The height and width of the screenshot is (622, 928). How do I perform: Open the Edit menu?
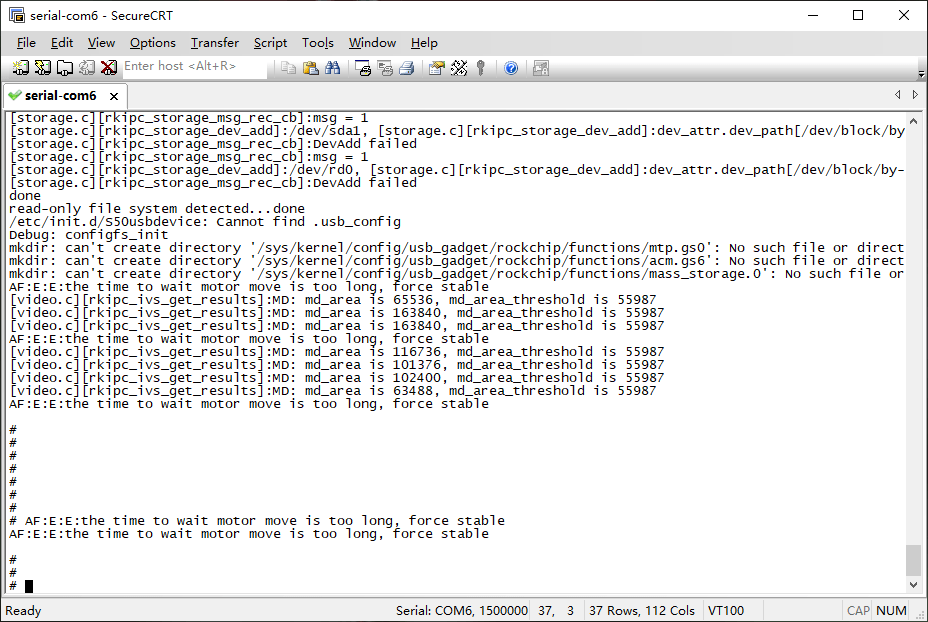[62, 43]
